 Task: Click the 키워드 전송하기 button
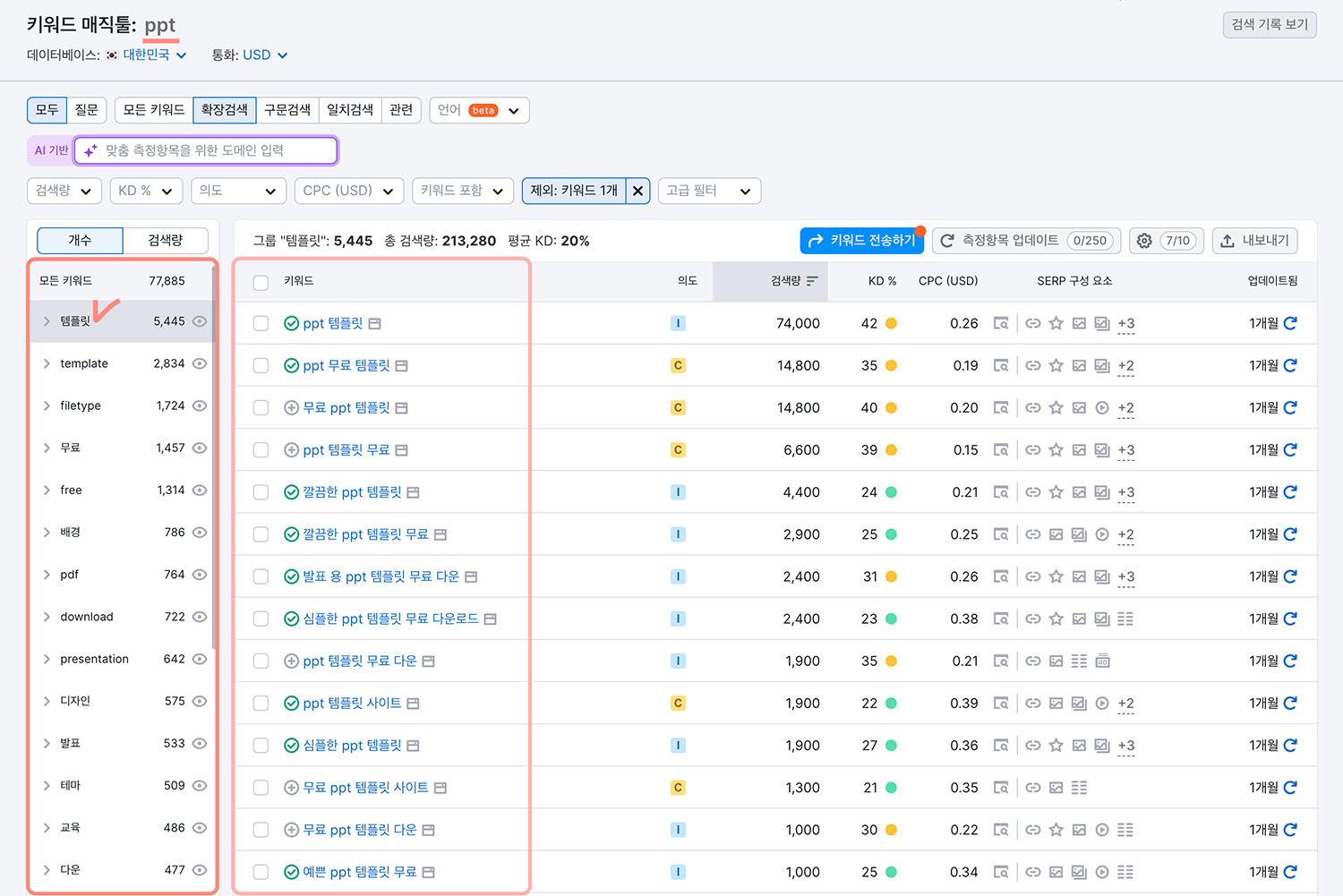point(862,241)
